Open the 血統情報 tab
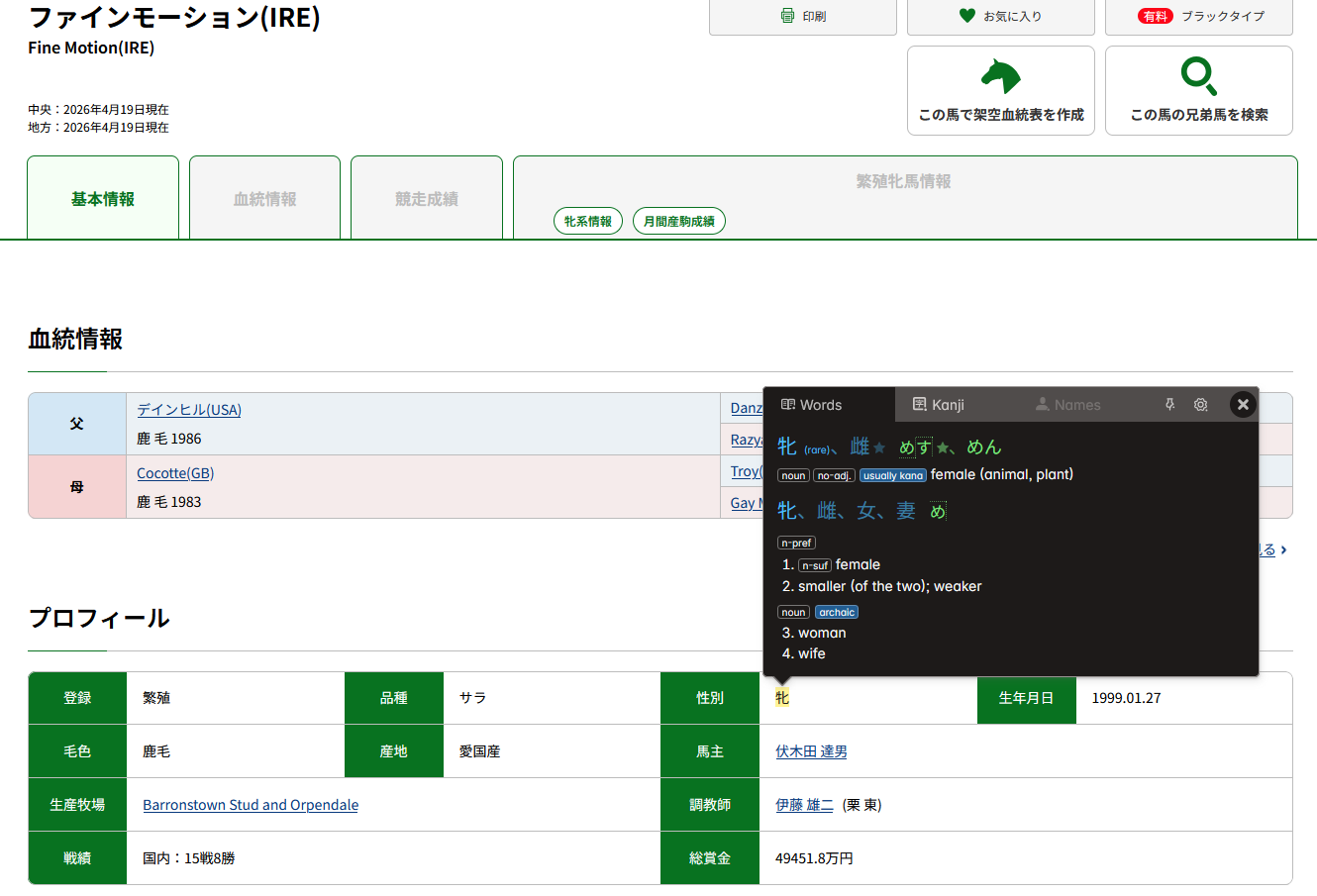This screenshot has height=896, width=1317. tap(264, 198)
